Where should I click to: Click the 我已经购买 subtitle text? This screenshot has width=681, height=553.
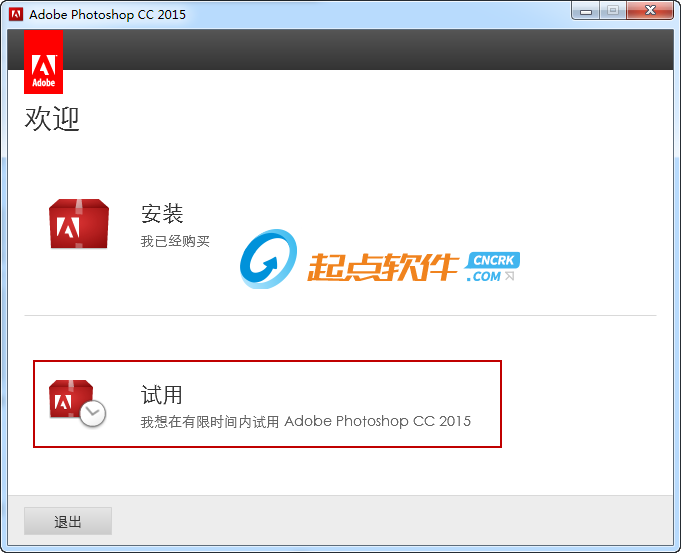click(175, 241)
